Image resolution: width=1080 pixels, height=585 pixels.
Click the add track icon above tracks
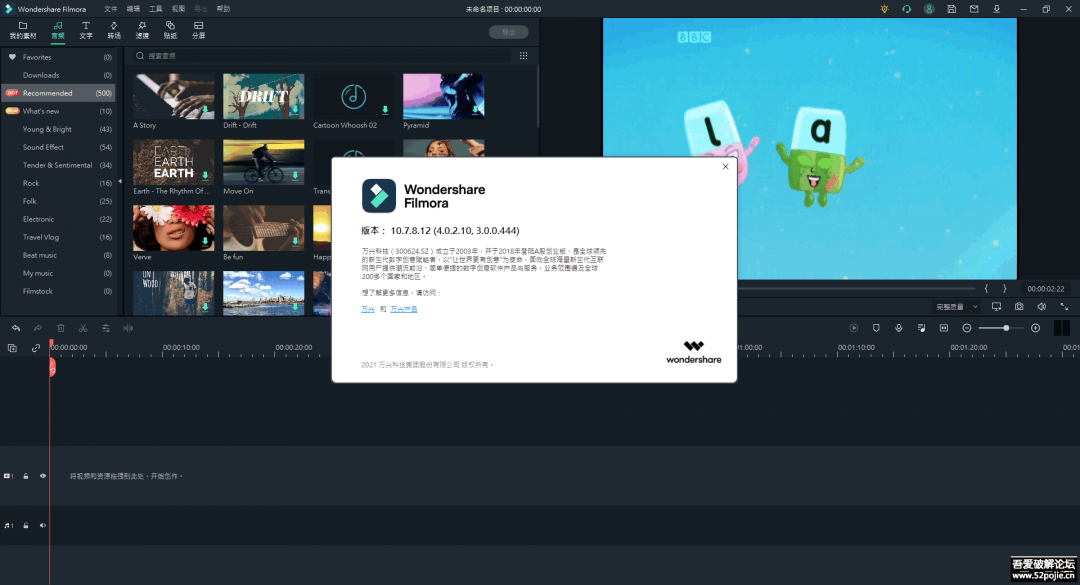click(12, 348)
